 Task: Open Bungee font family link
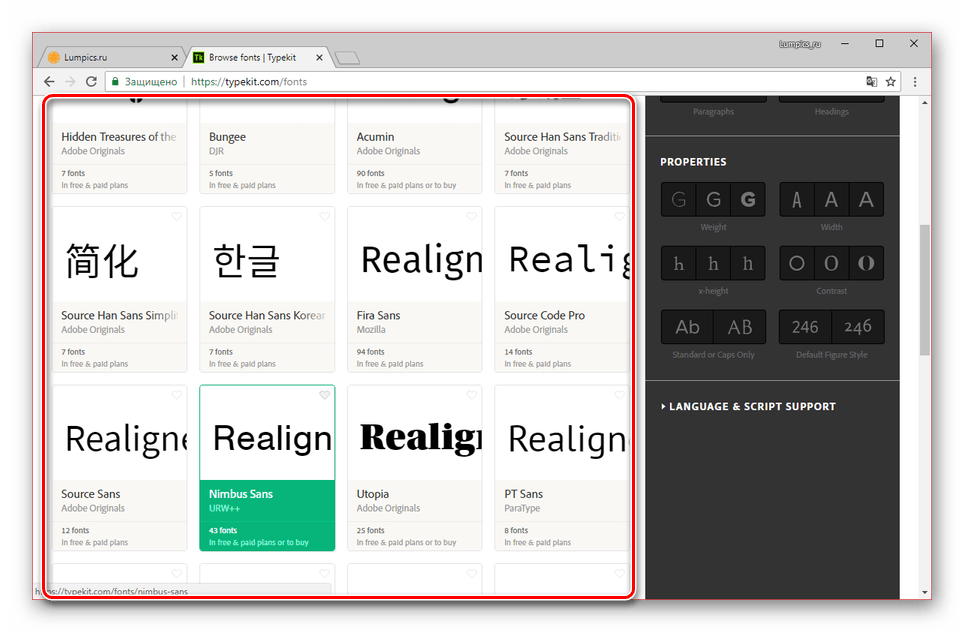tap(227, 137)
